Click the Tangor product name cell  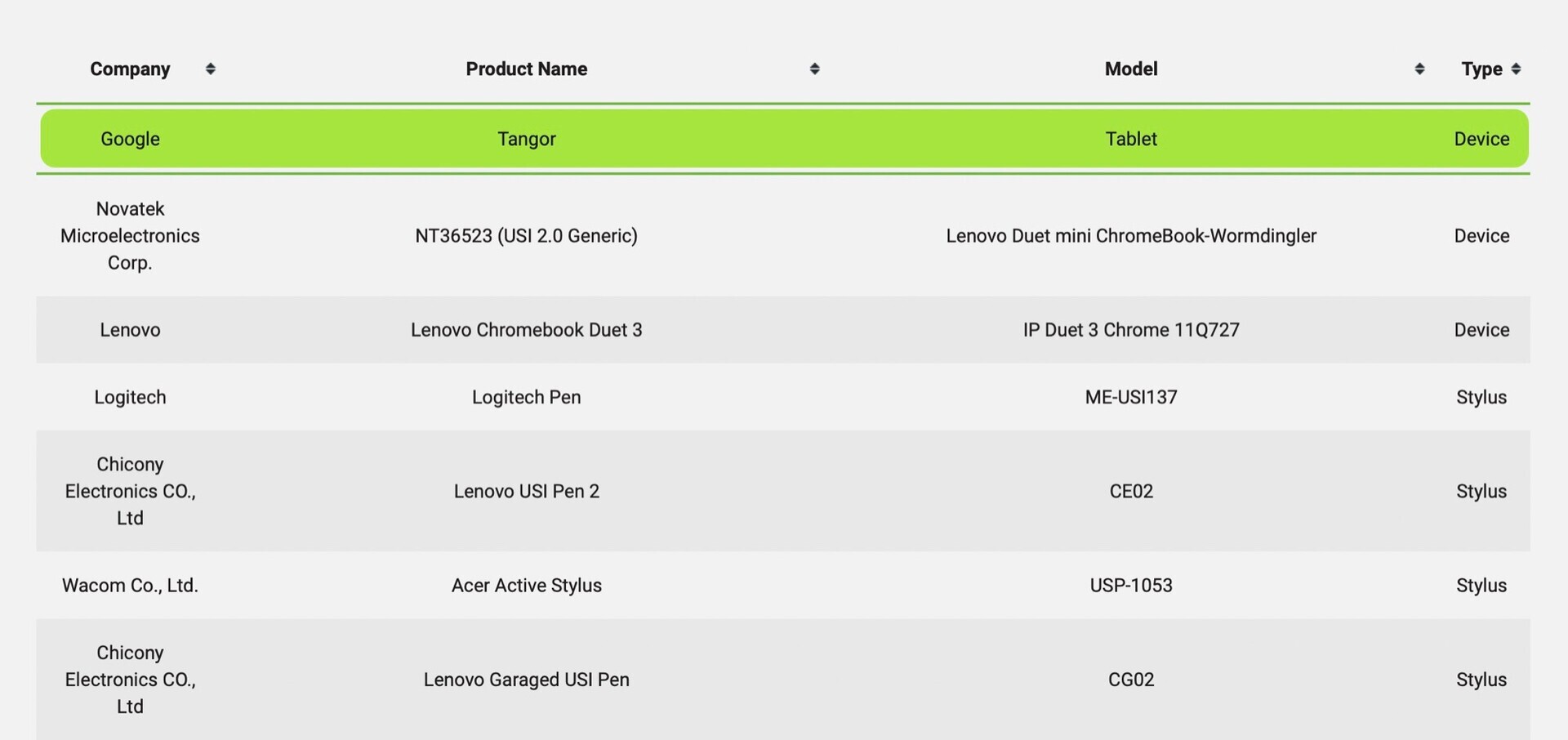[526, 139]
